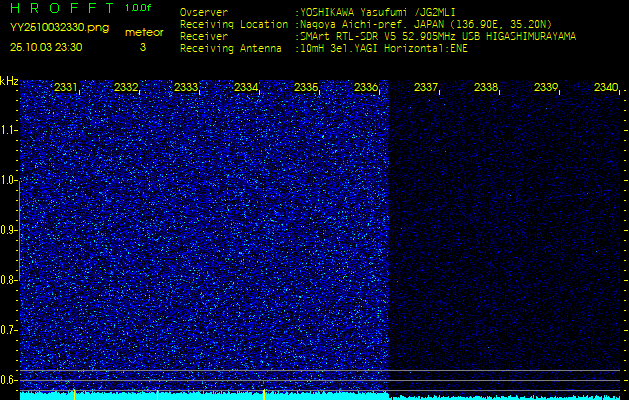Click the 2335 time marker
Image resolution: width=629 pixels, height=400 pixels.
tap(306, 87)
